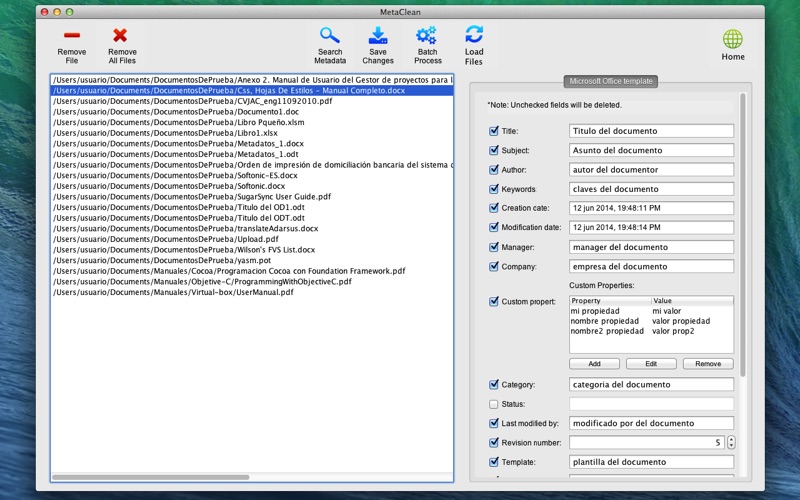Click the Remove File icon
The height and width of the screenshot is (500, 800).
(71, 35)
